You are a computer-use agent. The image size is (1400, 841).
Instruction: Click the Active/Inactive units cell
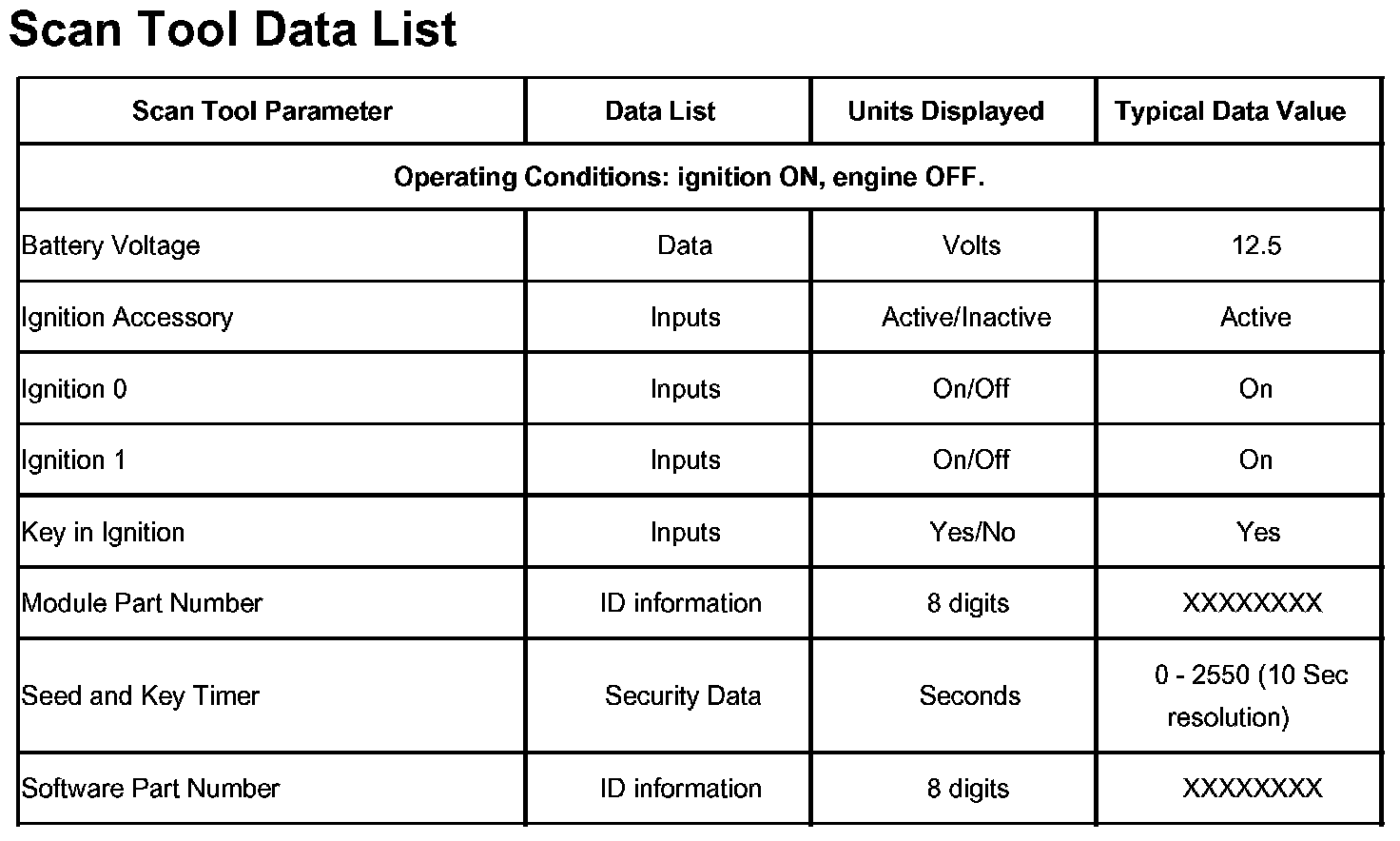pyautogui.click(x=966, y=317)
